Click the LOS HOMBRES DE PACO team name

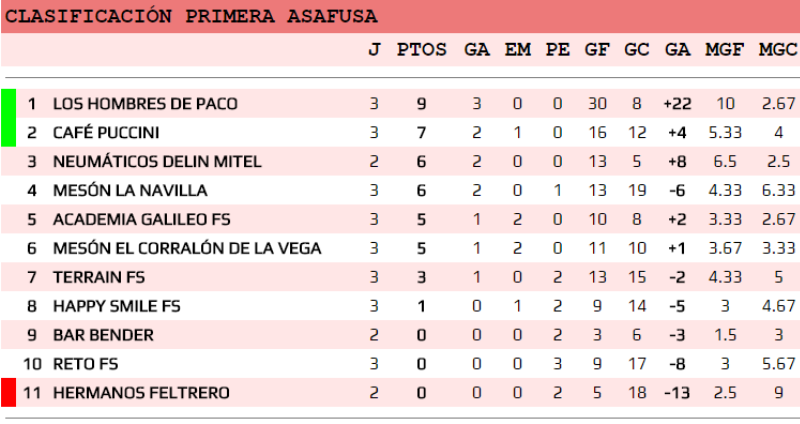tap(145, 103)
